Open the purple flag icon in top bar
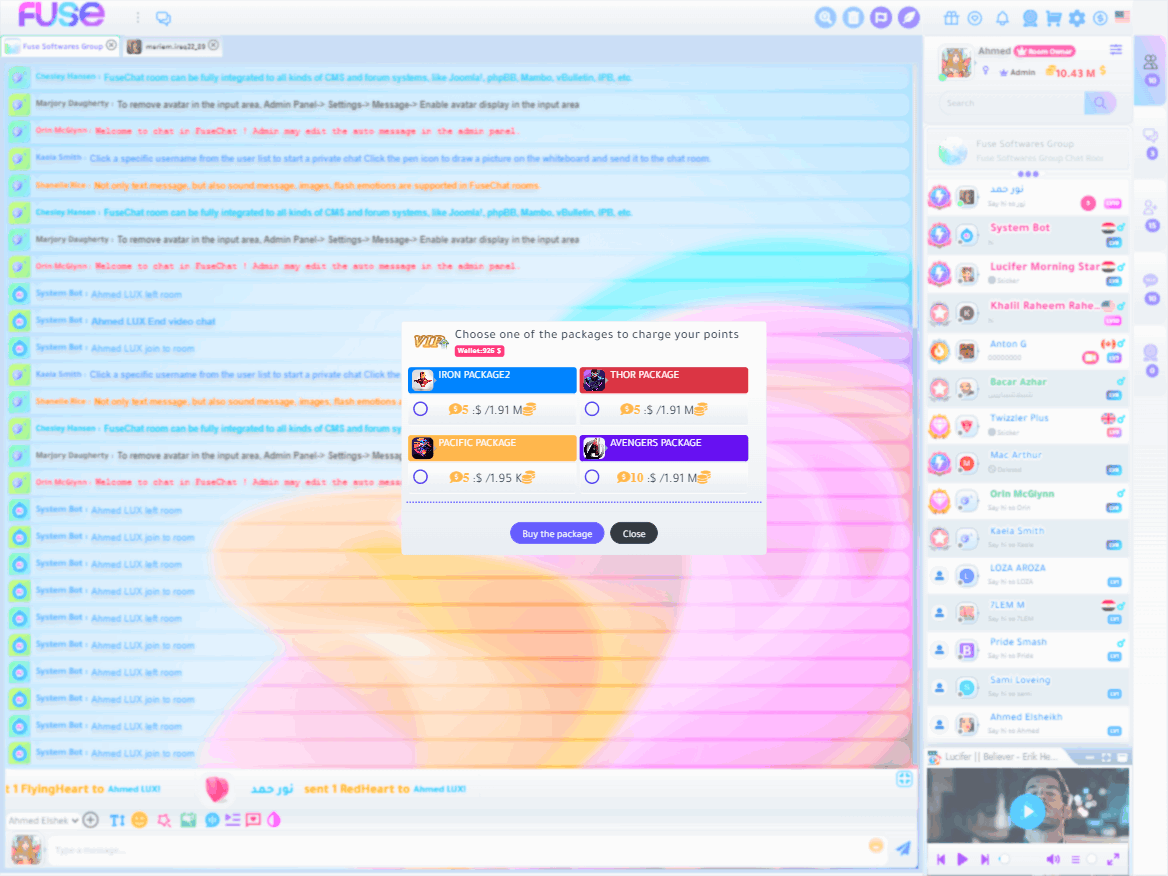 [880, 17]
